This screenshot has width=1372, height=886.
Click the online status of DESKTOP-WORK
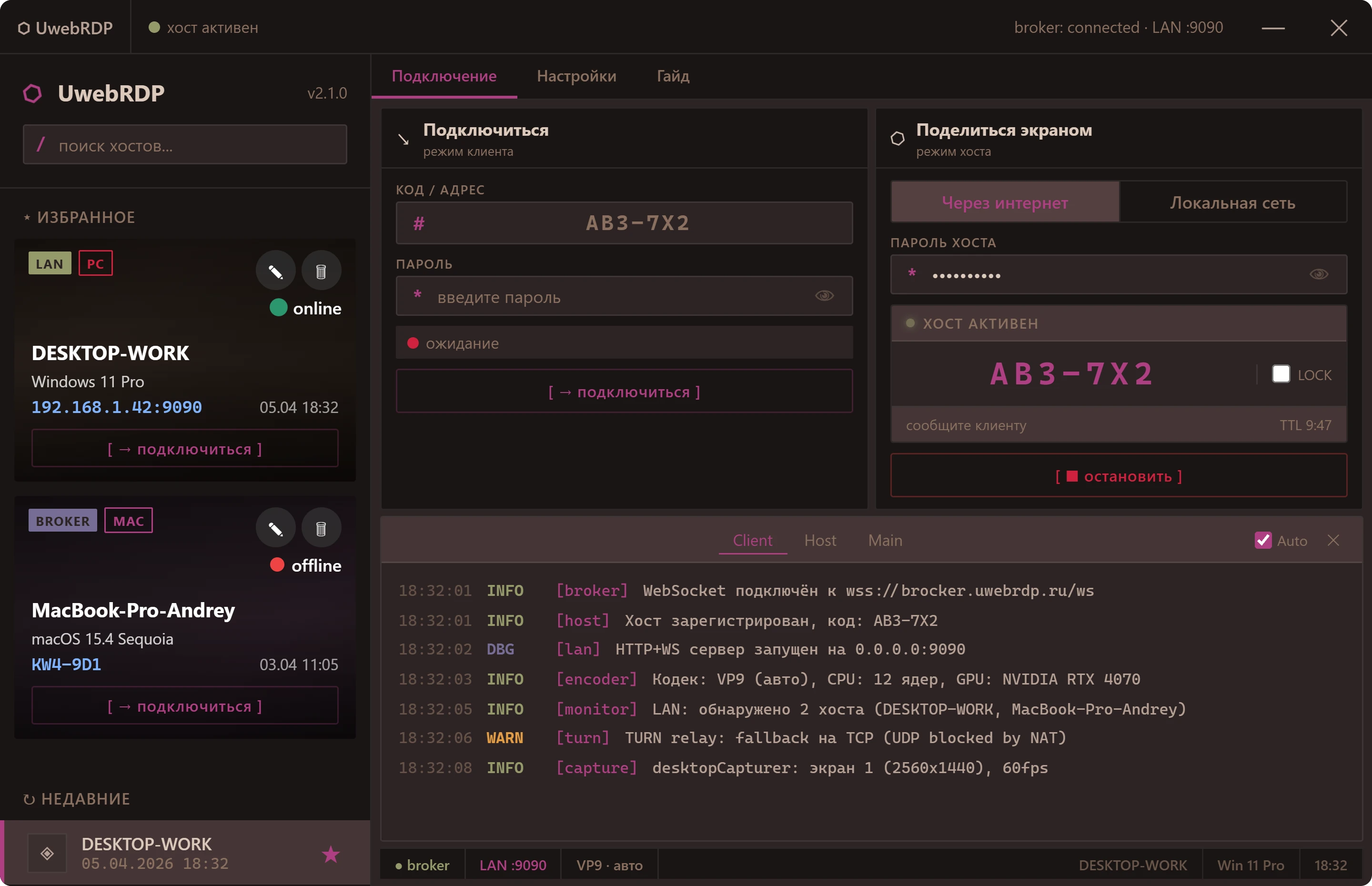305,308
